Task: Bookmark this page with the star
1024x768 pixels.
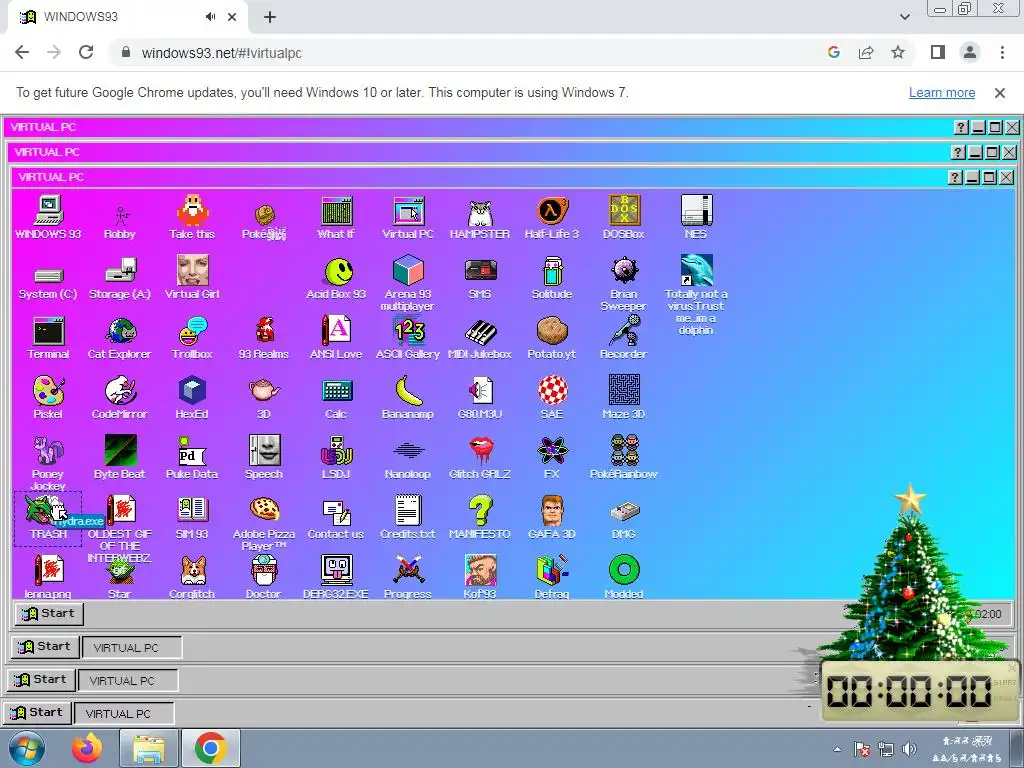Action: (x=898, y=52)
